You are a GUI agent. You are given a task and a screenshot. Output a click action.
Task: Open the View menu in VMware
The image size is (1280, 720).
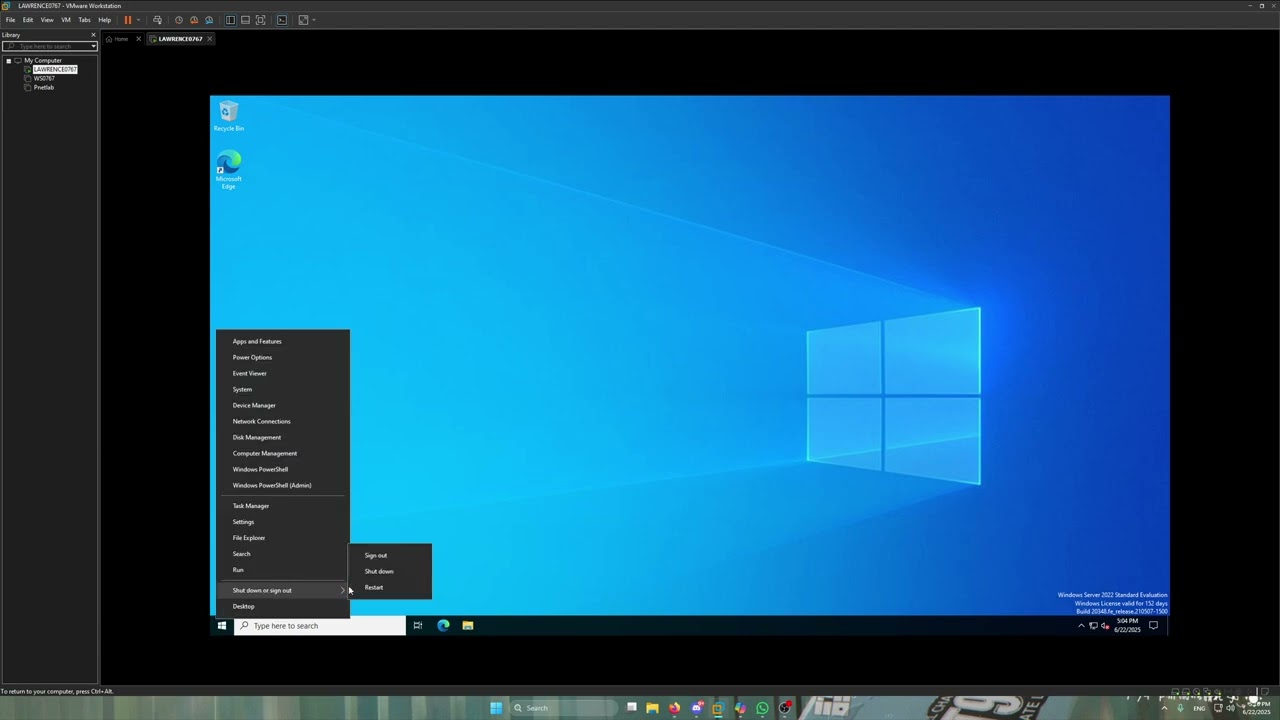coord(47,20)
